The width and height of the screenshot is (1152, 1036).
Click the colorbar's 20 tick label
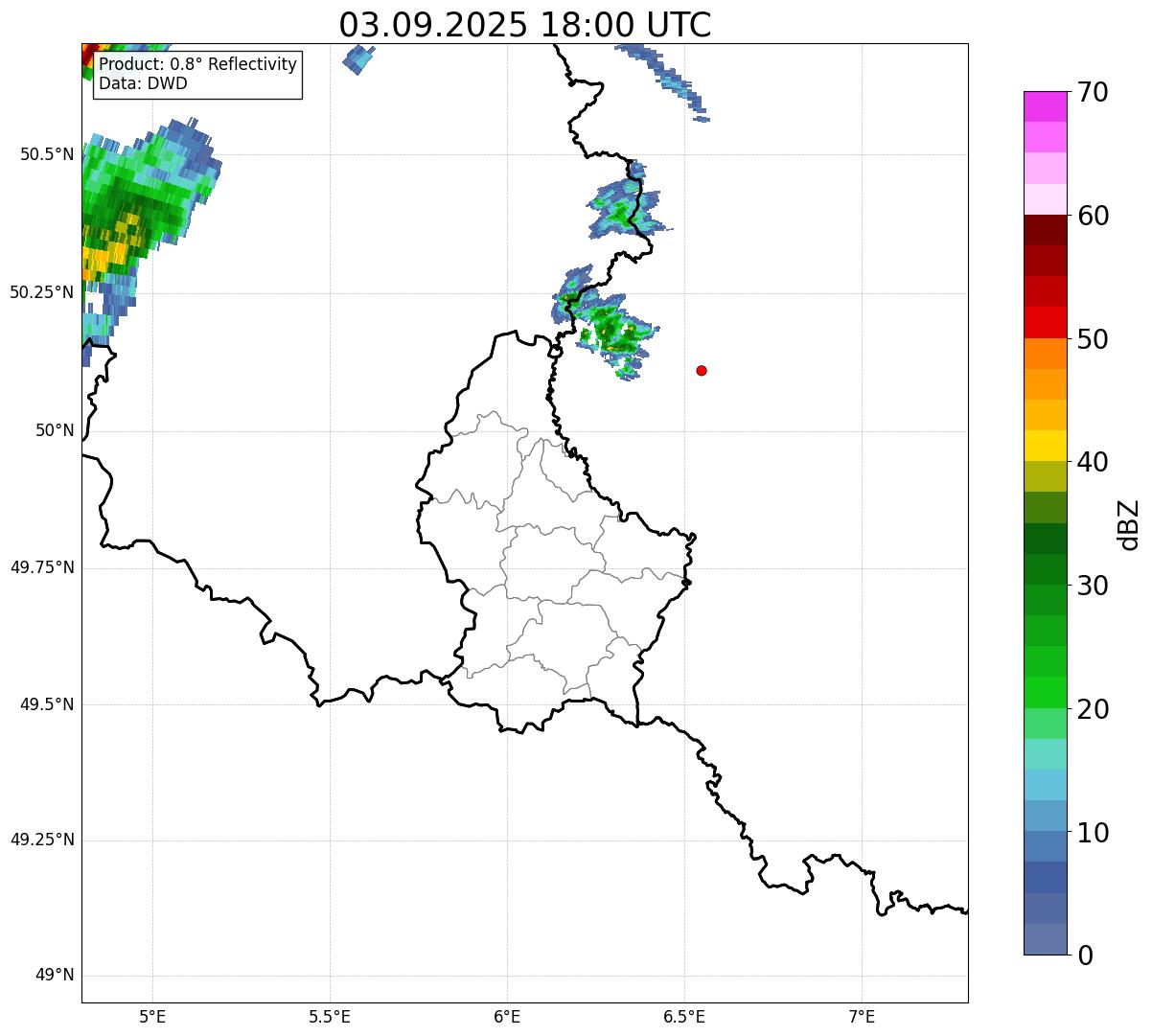click(1093, 709)
